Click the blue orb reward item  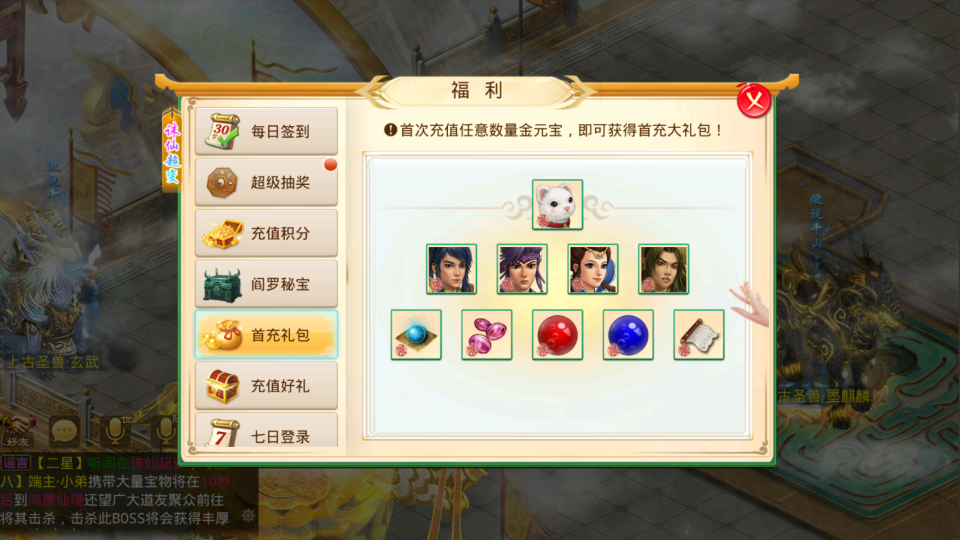[628, 334]
